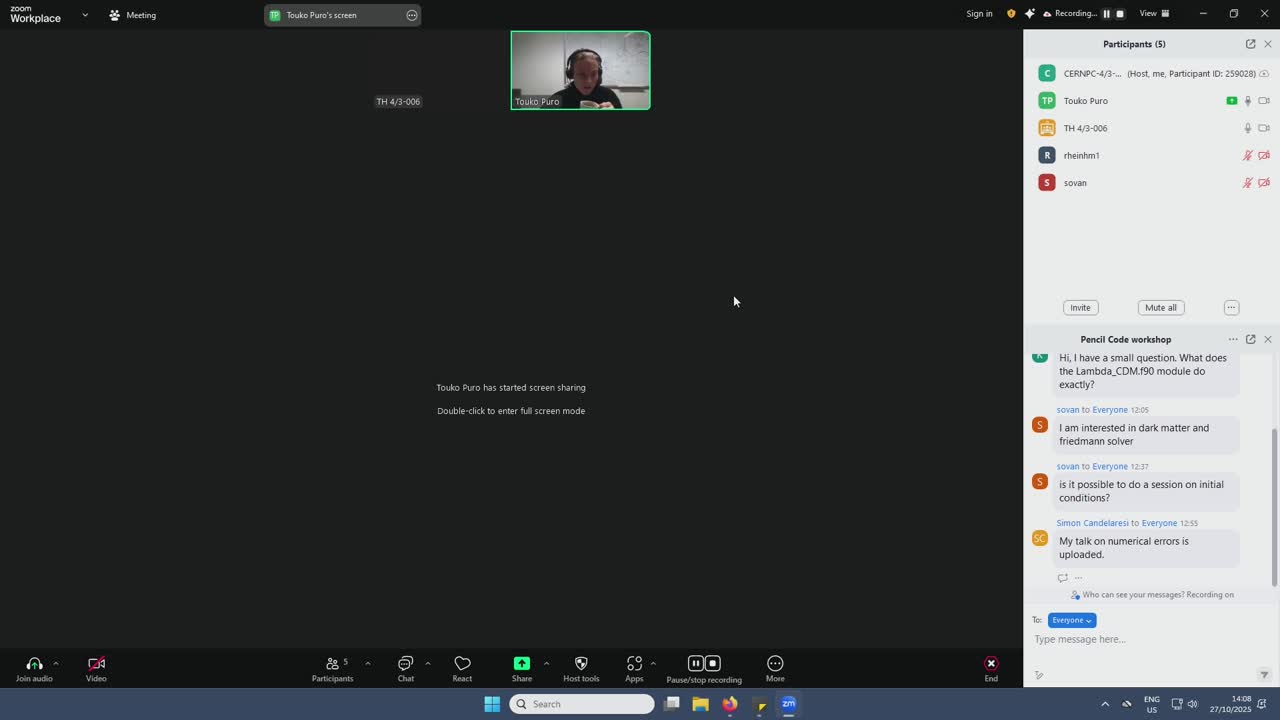Screen dimensions: 1280x720
Task: Click the red End meeting icon
Action: tap(991, 664)
